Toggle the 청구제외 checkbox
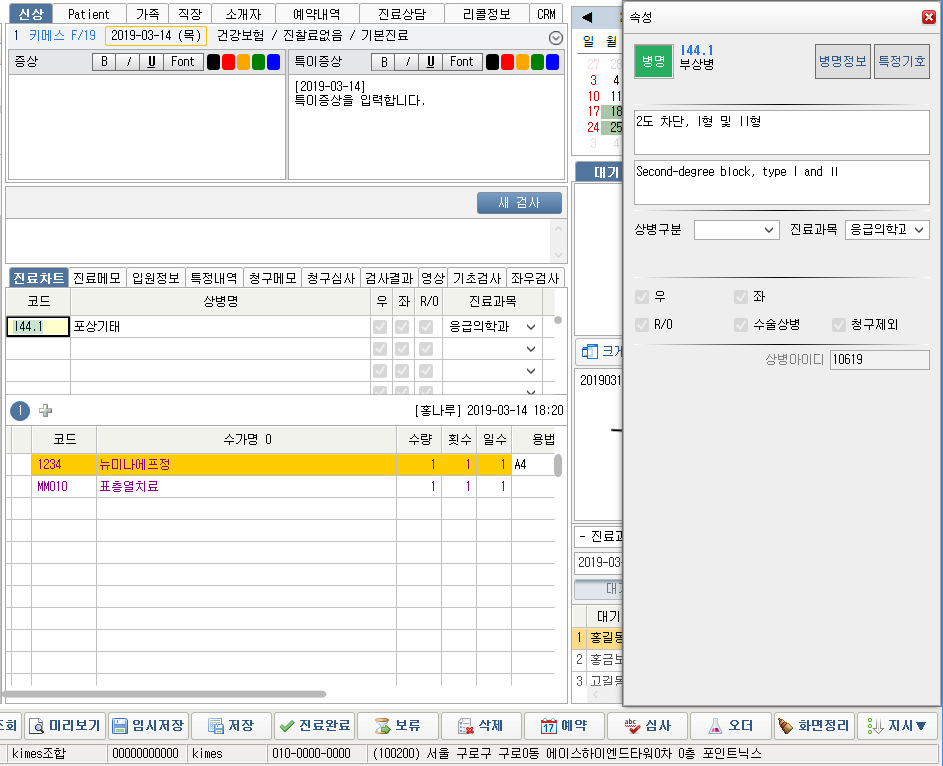The height and width of the screenshot is (766, 943). point(839,324)
